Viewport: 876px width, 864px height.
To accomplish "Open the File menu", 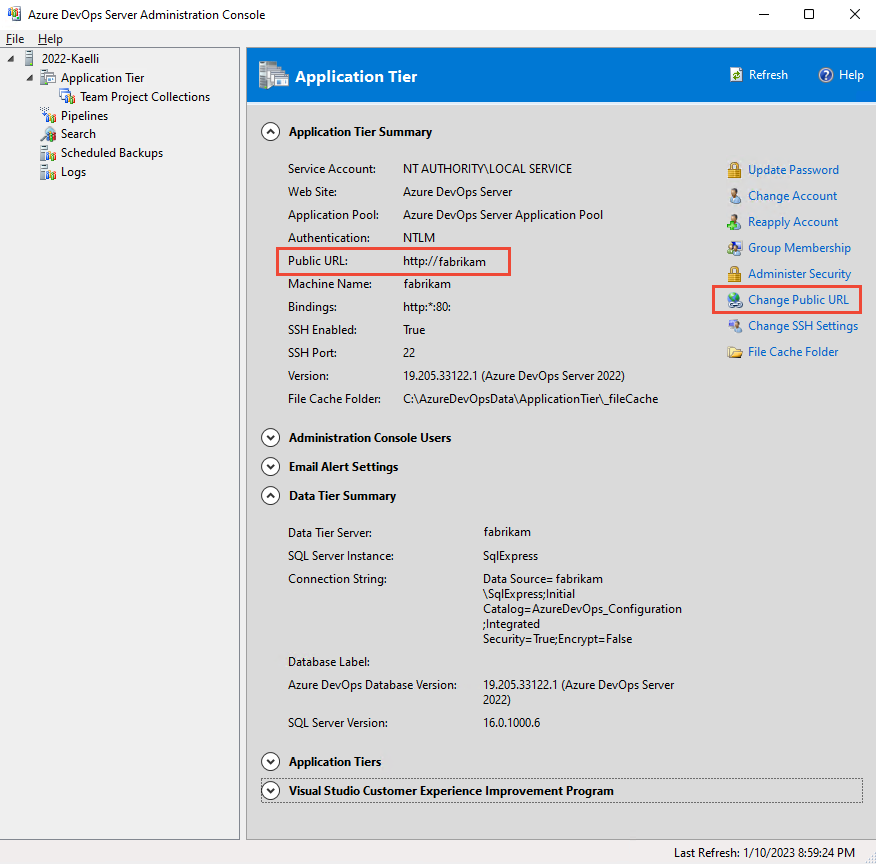I will [15, 38].
